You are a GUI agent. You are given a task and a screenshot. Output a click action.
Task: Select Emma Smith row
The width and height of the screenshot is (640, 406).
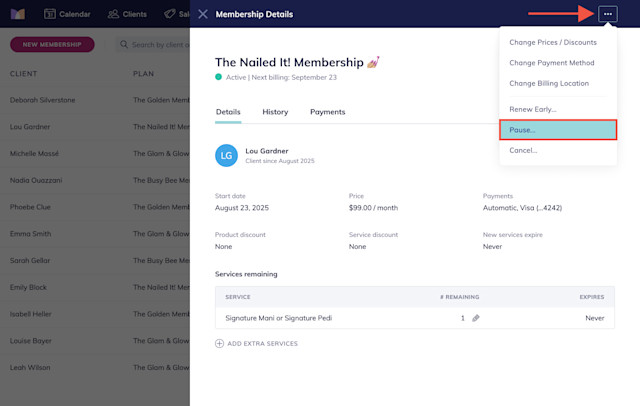pos(95,234)
